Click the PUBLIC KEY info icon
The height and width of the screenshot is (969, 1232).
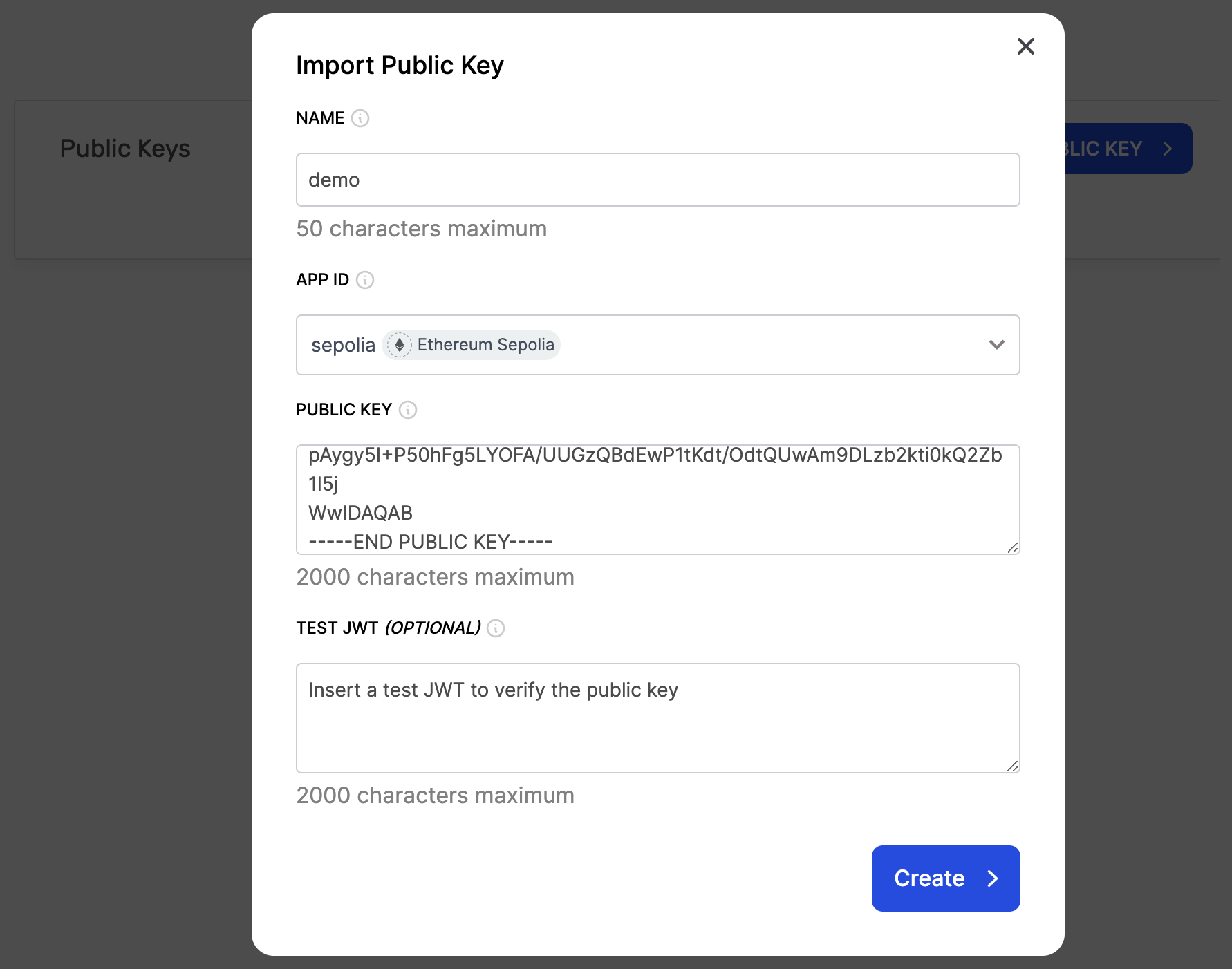point(408,410)
